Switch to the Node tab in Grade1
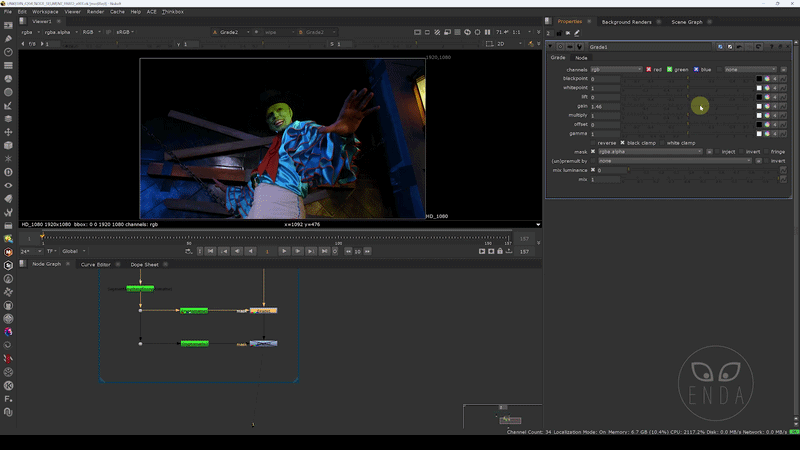800x450 pixels. [581, 57]
